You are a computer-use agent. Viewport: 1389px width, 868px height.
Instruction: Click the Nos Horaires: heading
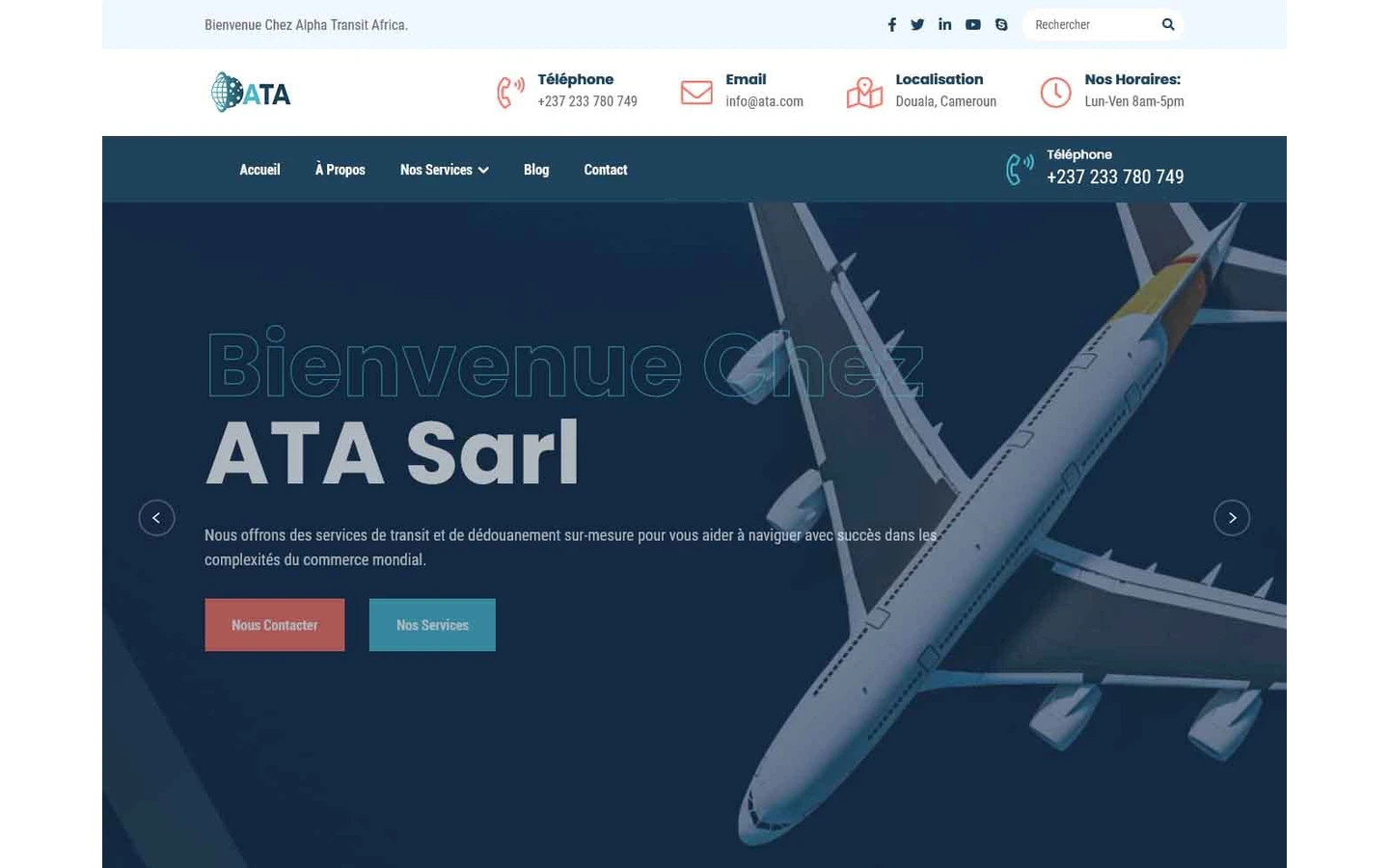pyautogui.click(x=1132, y=79)
